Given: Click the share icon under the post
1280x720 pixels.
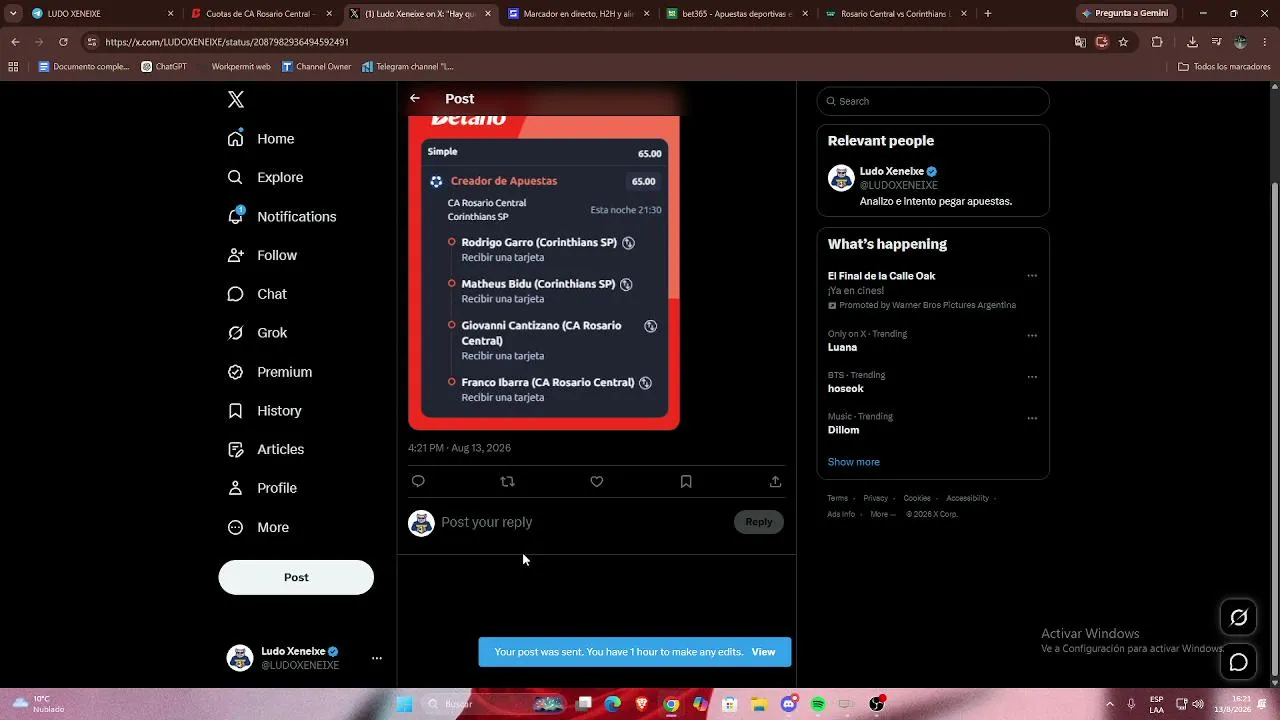Looking at the screenshot, I should pos(775,481).
